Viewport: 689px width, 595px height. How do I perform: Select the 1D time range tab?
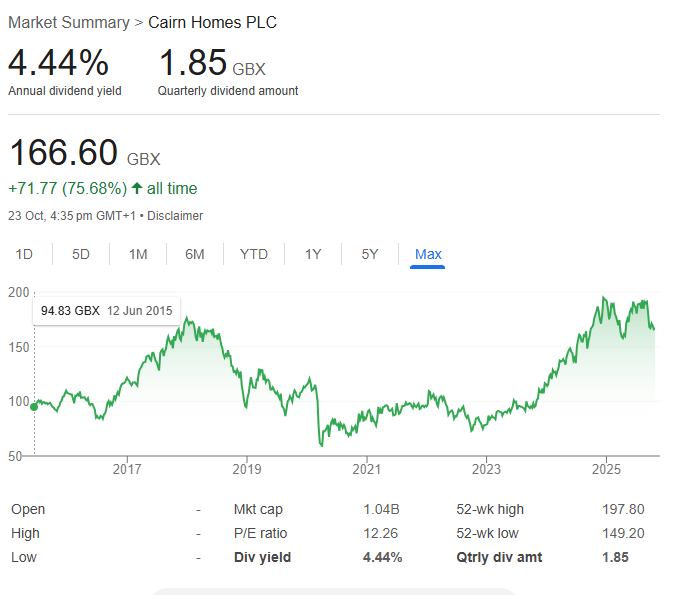(x=24, y=254)
